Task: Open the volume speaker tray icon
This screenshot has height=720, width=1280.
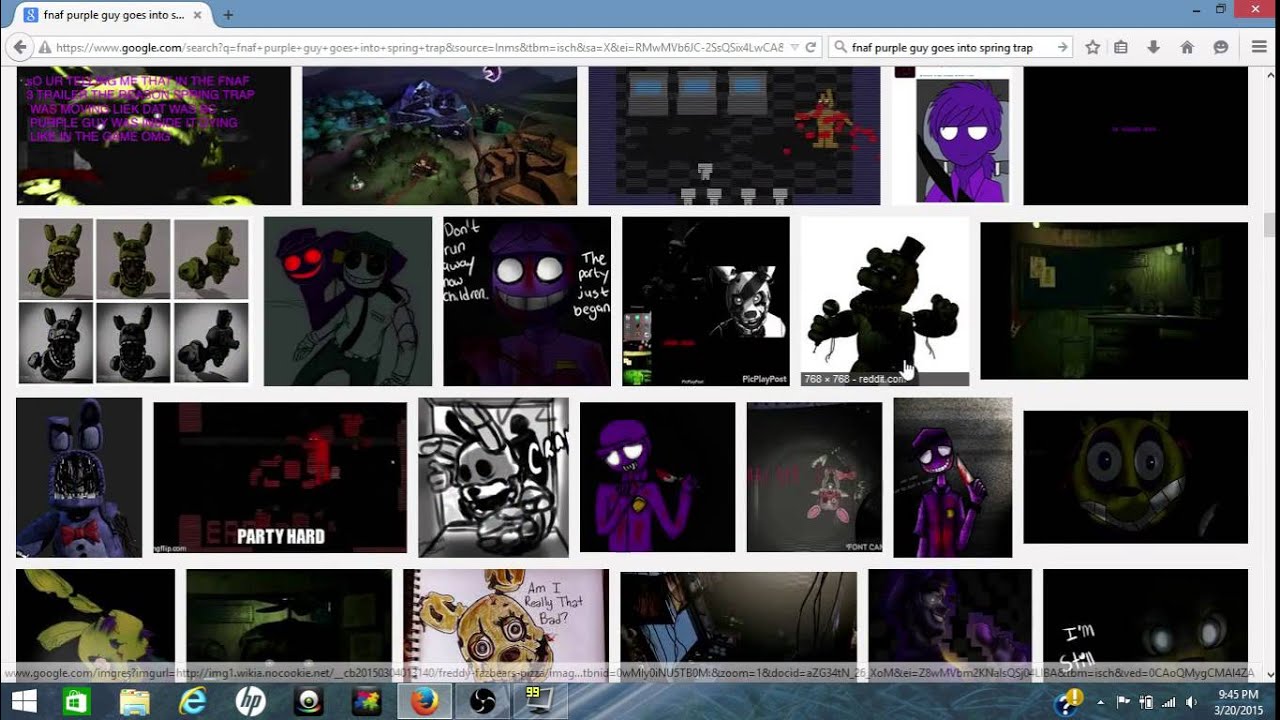Action: [x=1191, y=702]
